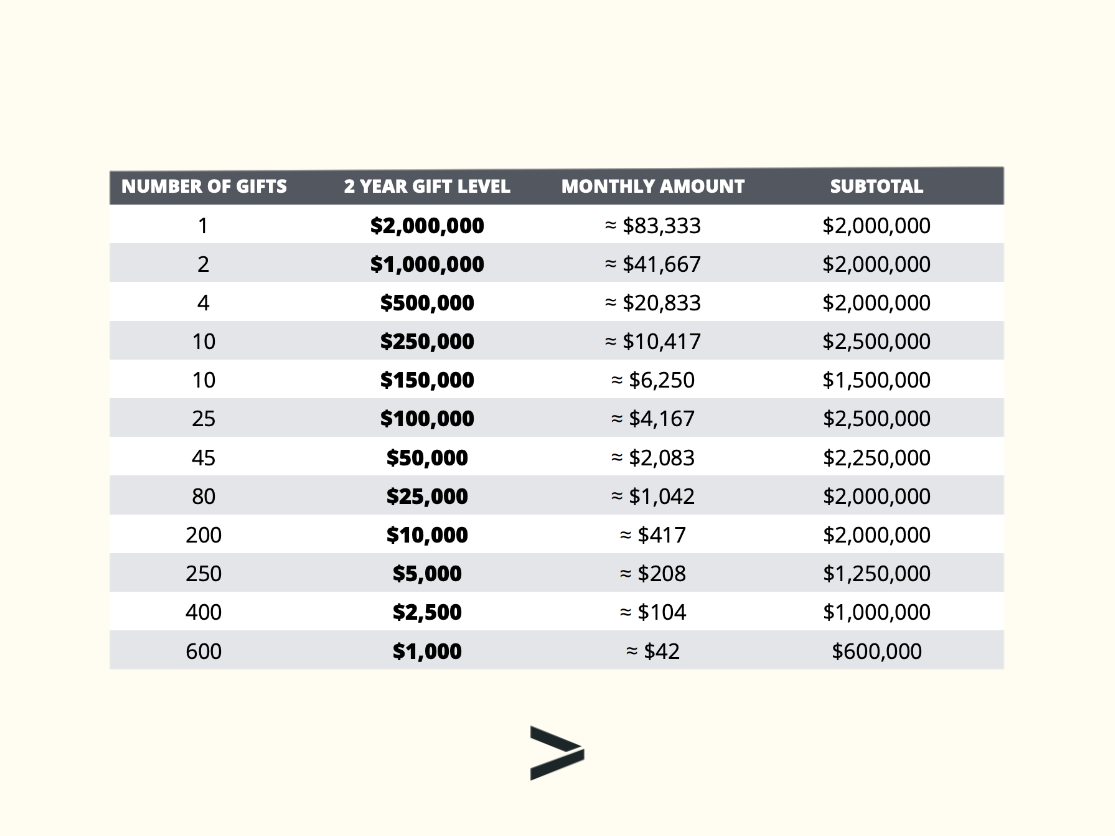Click the $1,250,000 subtotal cell
This screenshot has height=836, width=1115.
pos(876,574)
